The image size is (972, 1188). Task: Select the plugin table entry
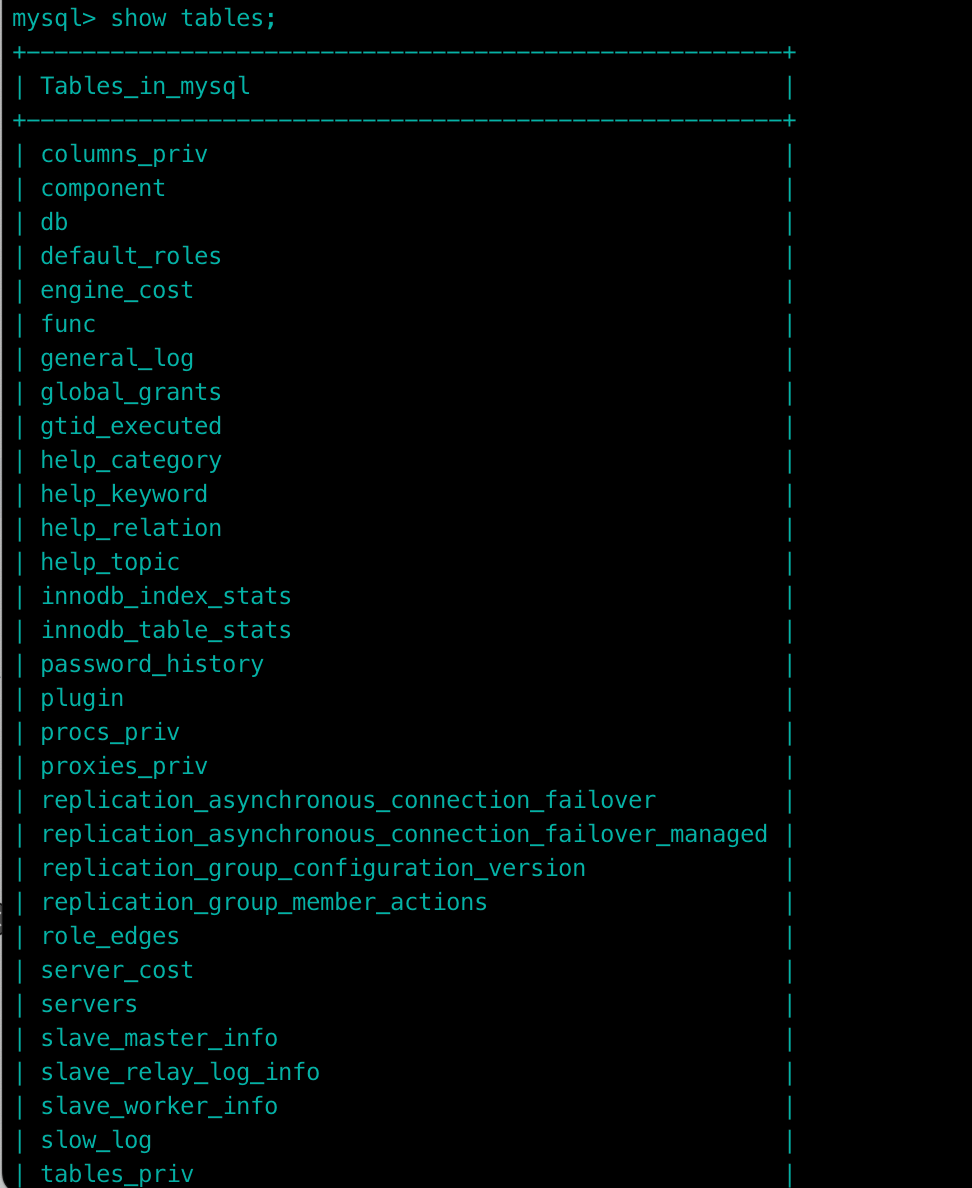pos(82,698)
